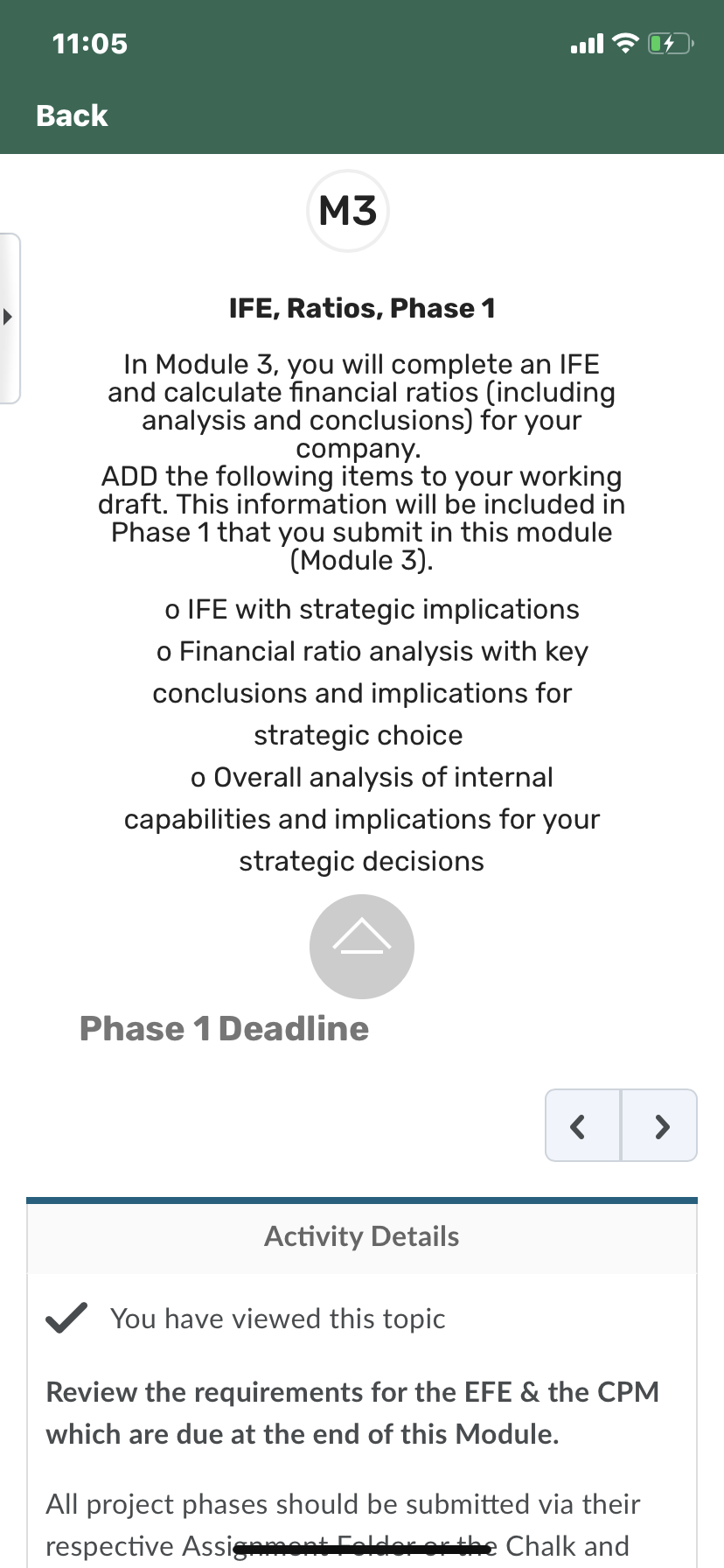Tap the cellular signal bars icon
Viewport: 724px width, 1568px height.
(587, 43)
